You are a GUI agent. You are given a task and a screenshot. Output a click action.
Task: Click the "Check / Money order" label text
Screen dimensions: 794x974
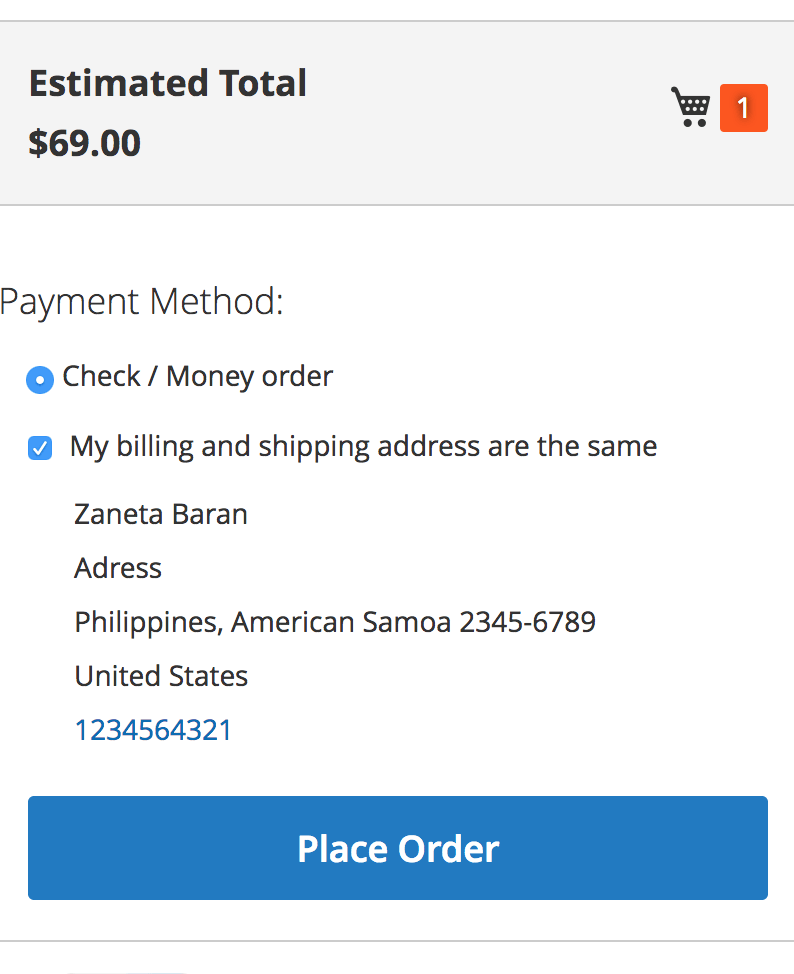[197, 377]
